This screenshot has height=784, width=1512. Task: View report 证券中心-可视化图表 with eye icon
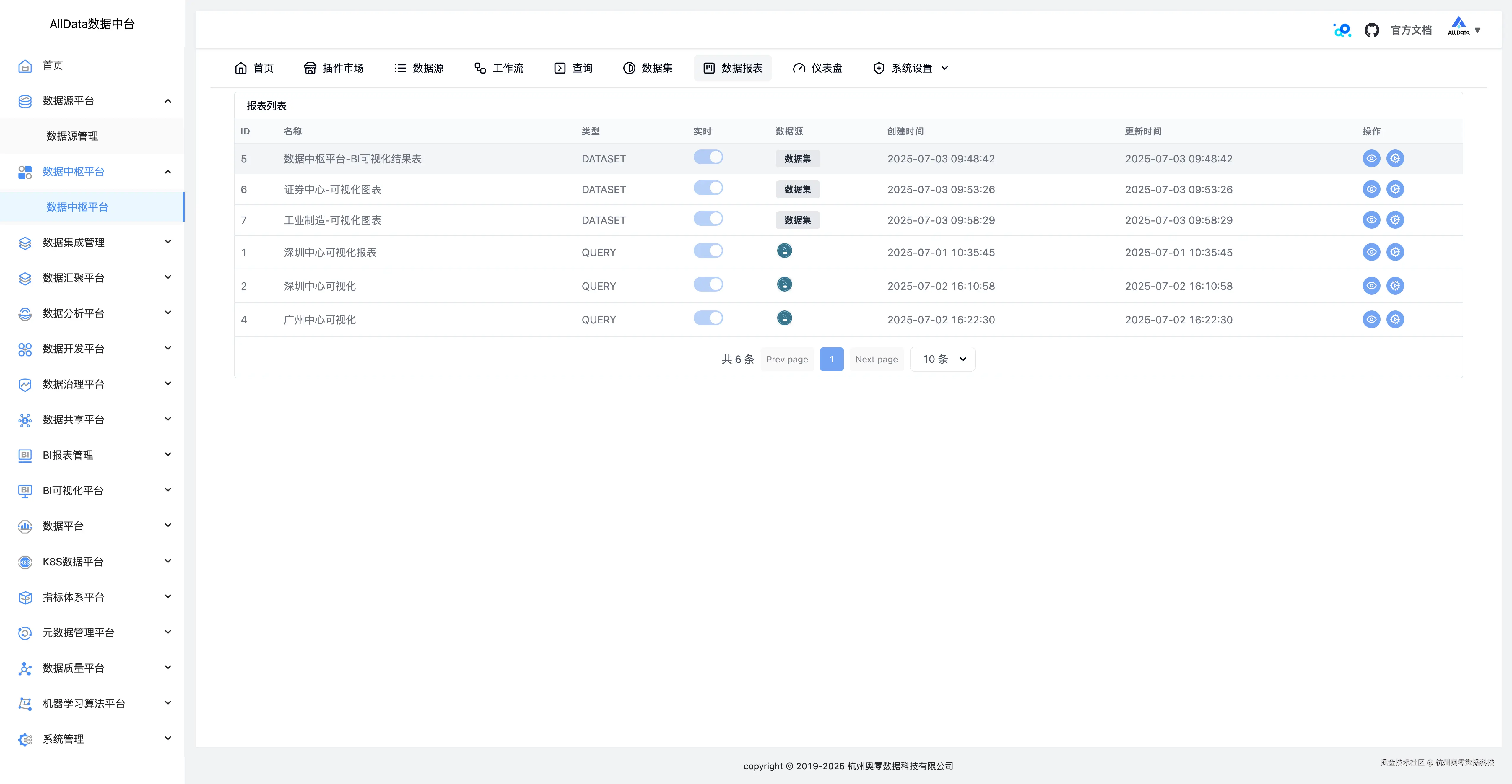coord(1371,190)
